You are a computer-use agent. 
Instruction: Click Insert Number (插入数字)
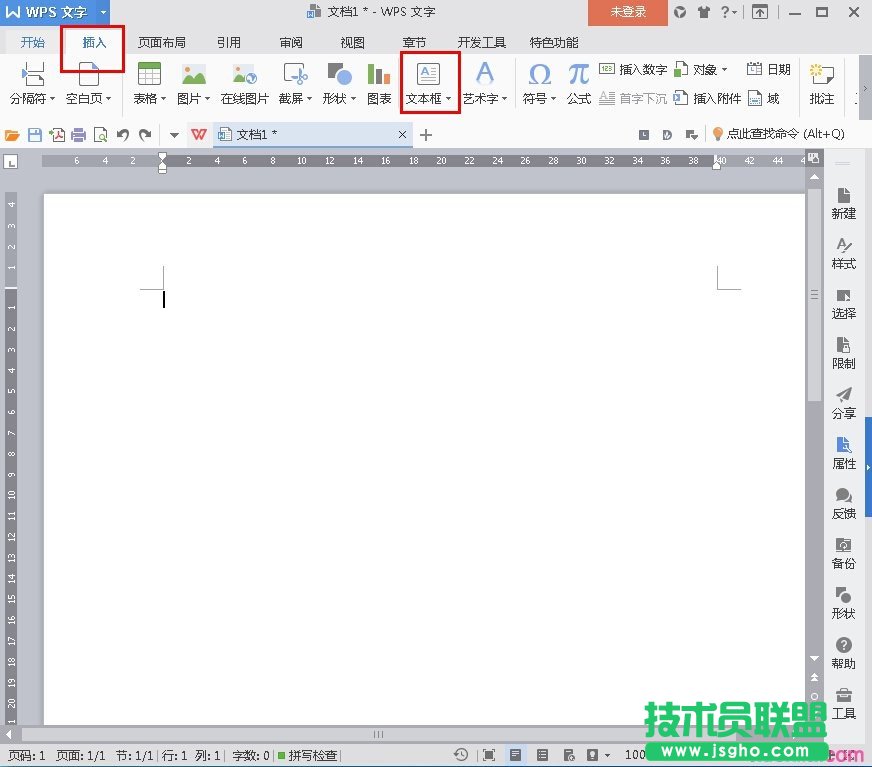pyautogui.click(x=633, y=69)
